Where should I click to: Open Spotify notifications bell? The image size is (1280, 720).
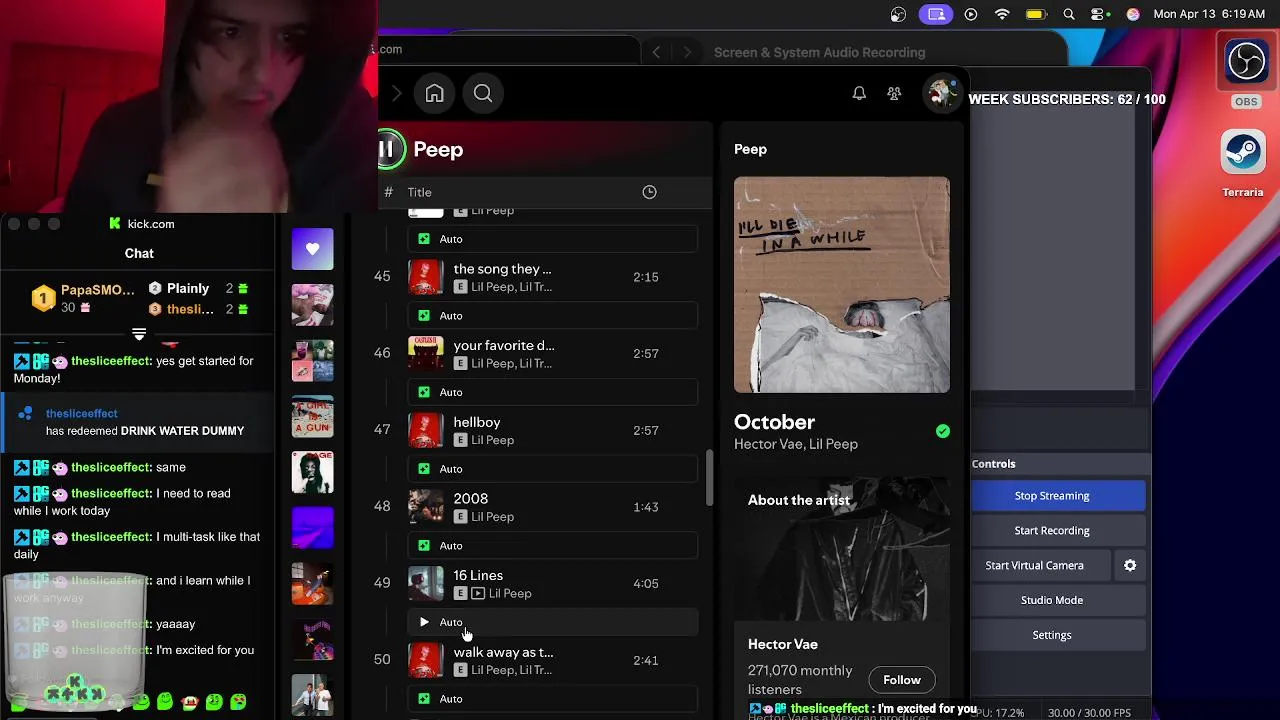coord(859,93)
